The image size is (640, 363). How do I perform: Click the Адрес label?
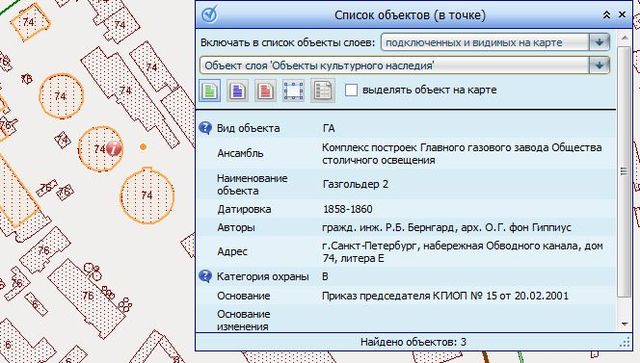click(x=232, y=252)
